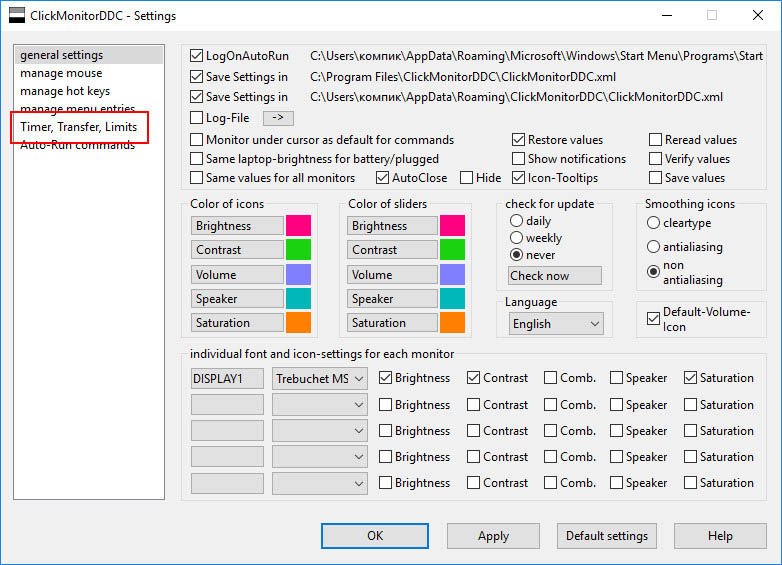
Task: Enable Comb. for DISPLAY1
Action: [551, 377]
